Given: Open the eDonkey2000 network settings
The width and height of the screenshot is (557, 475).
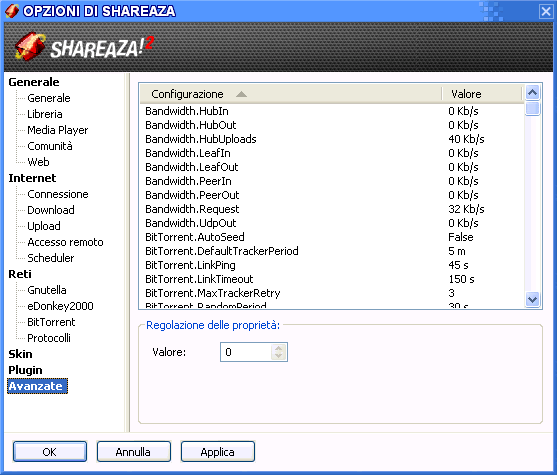Looking at the screenshot, I should 60,306.
